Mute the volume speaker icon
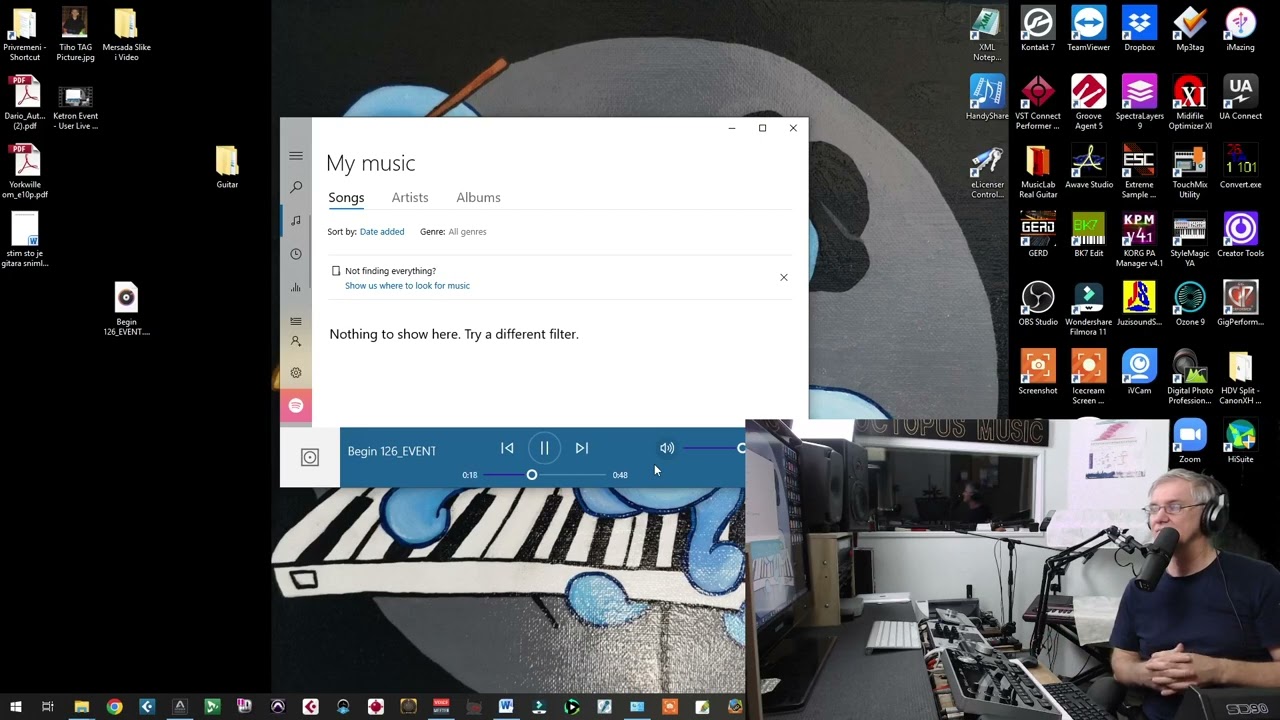Image resolution: width=1280 pixels, height=720 pixels. 667,448
